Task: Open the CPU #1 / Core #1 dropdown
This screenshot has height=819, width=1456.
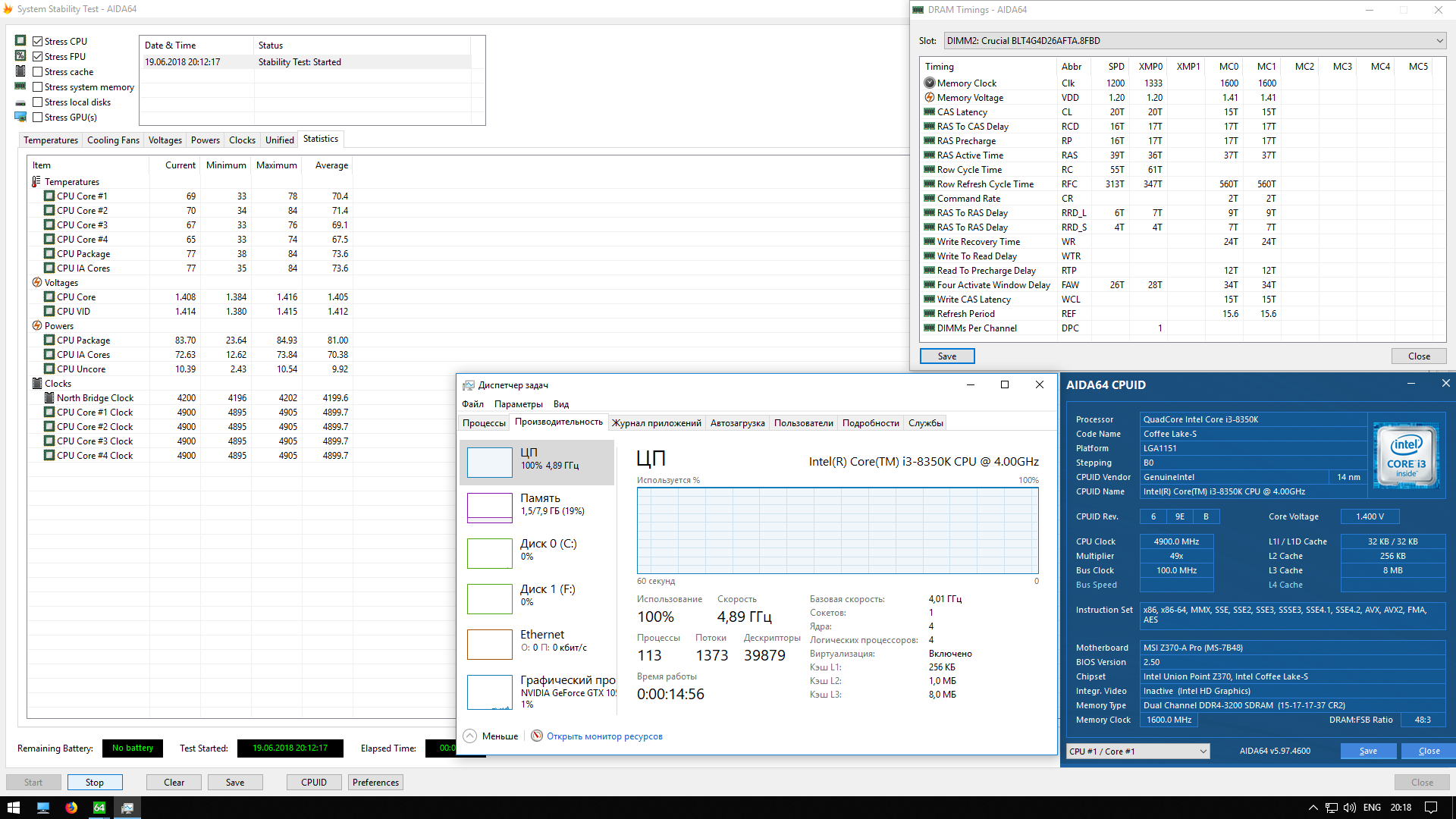Action: (x=1137, y=752)
